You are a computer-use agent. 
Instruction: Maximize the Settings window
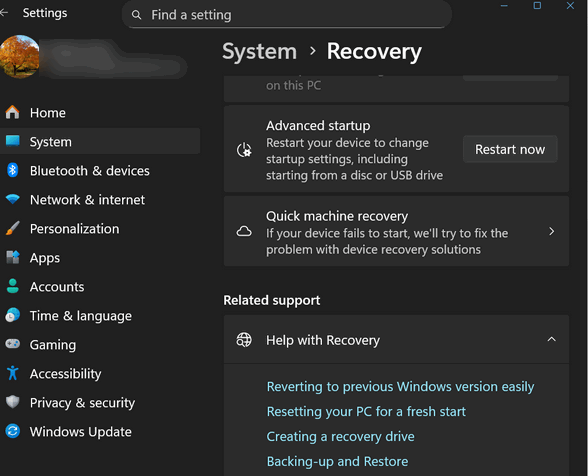tap(537, 5)
